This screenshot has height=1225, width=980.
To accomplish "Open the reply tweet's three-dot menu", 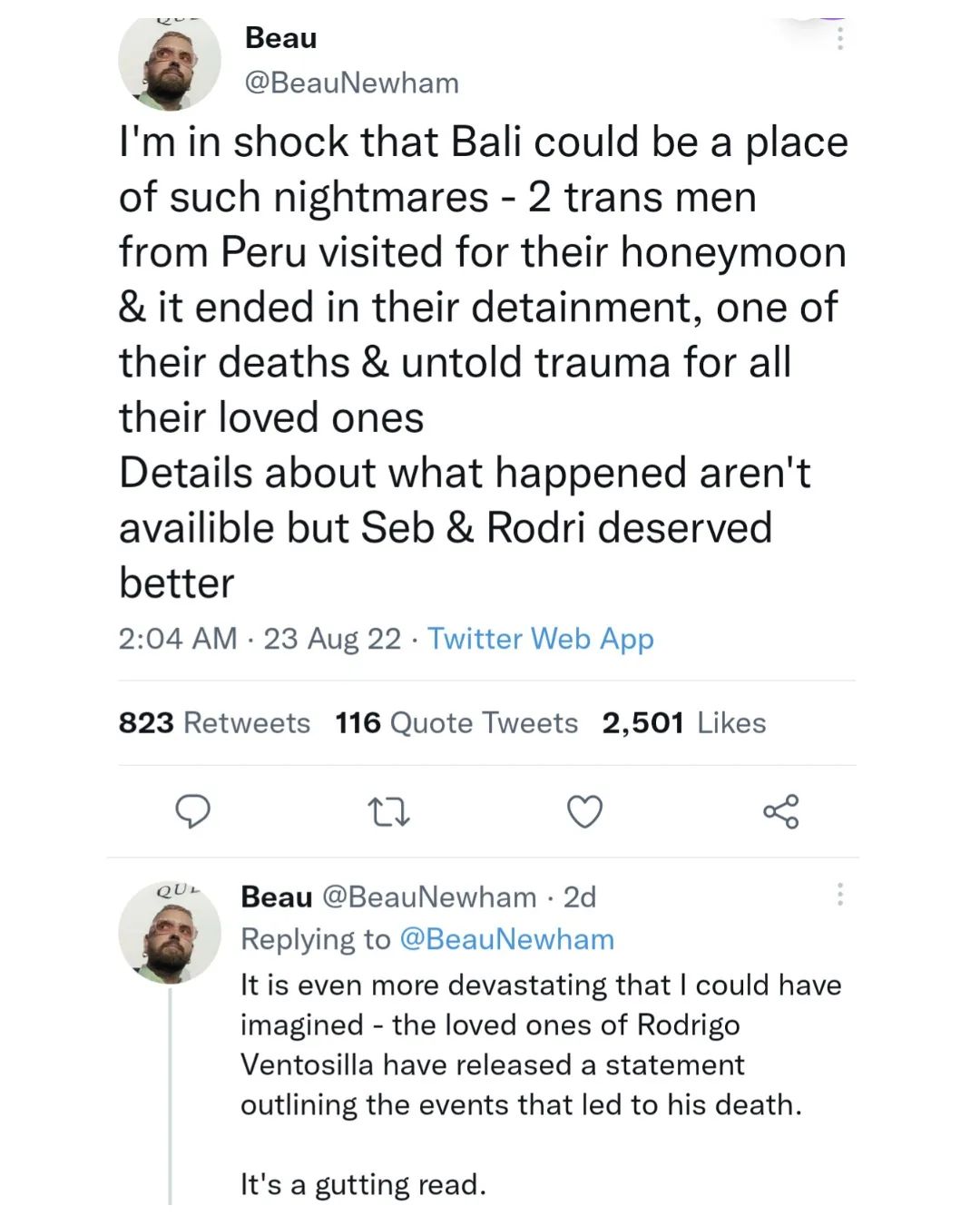I will 840,895.
